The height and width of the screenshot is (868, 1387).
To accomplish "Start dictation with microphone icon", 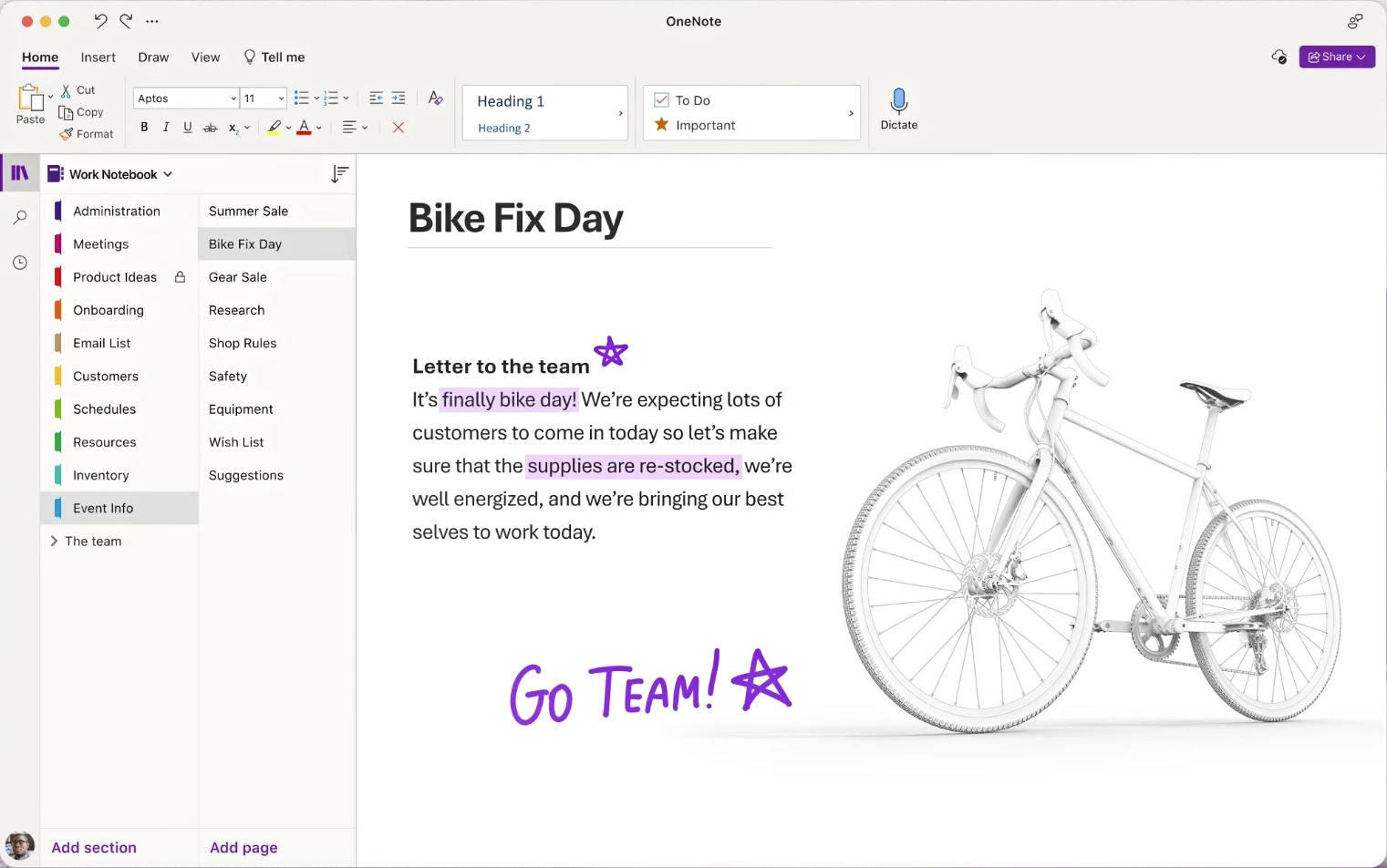I will point(899,100).
